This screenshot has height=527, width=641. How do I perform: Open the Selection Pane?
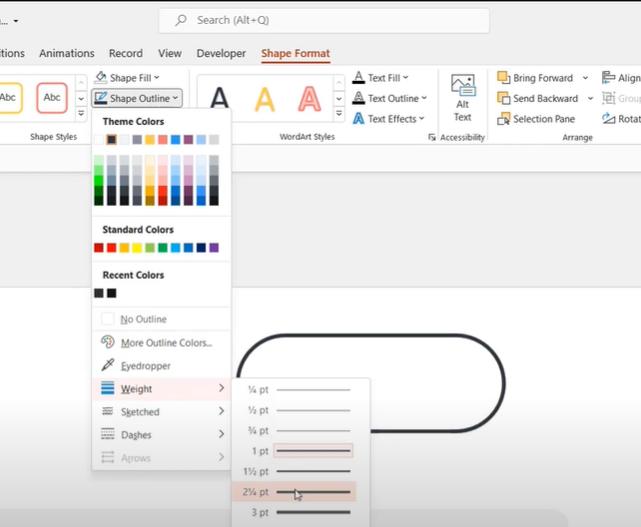[536, 119]
